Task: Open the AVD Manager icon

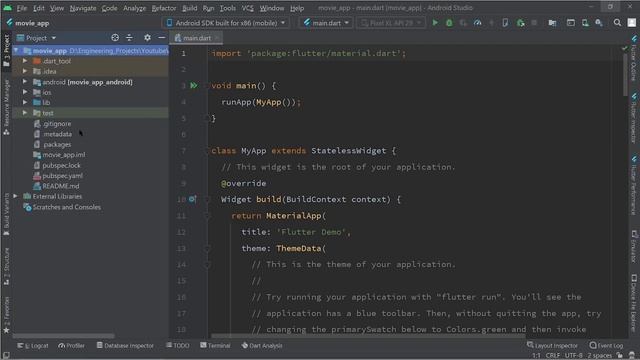Action: [x=585, y=23]
